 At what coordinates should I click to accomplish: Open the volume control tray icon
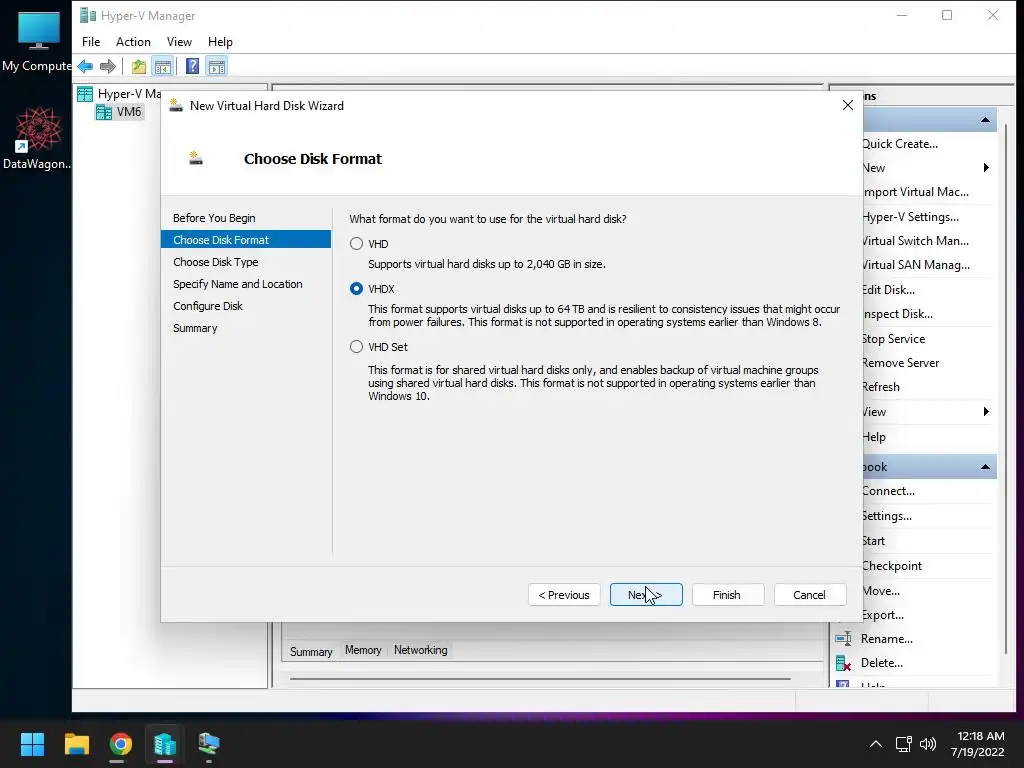(x=927, y=744)
